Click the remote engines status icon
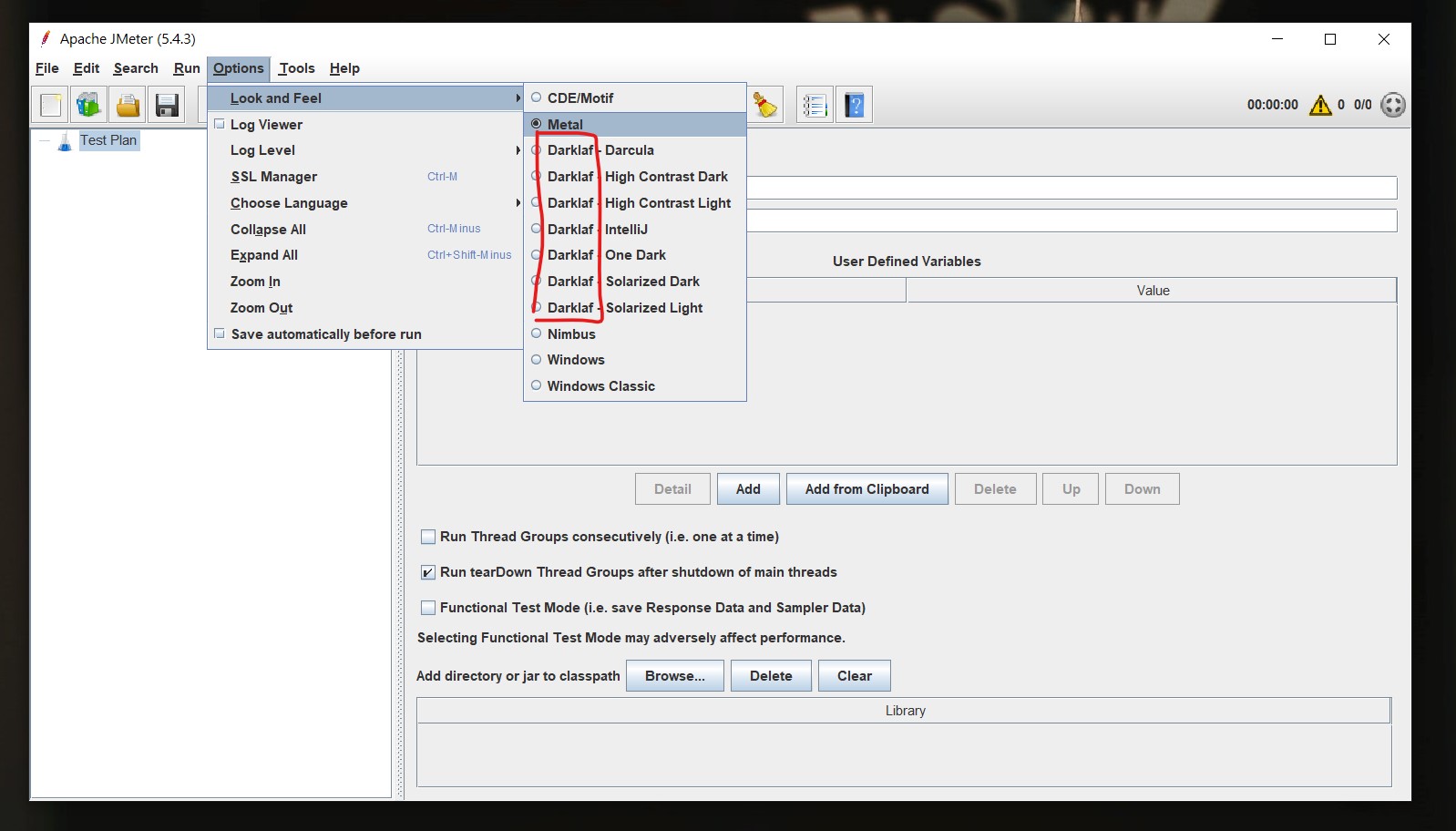 1393,105
